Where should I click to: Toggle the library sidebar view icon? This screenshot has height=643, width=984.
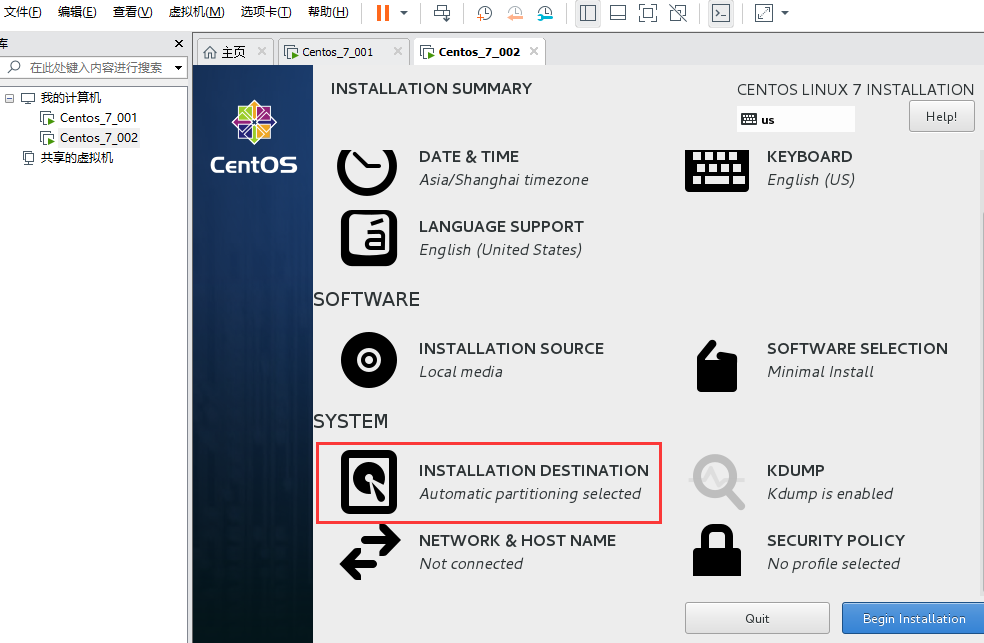click(x=588, y=13)
